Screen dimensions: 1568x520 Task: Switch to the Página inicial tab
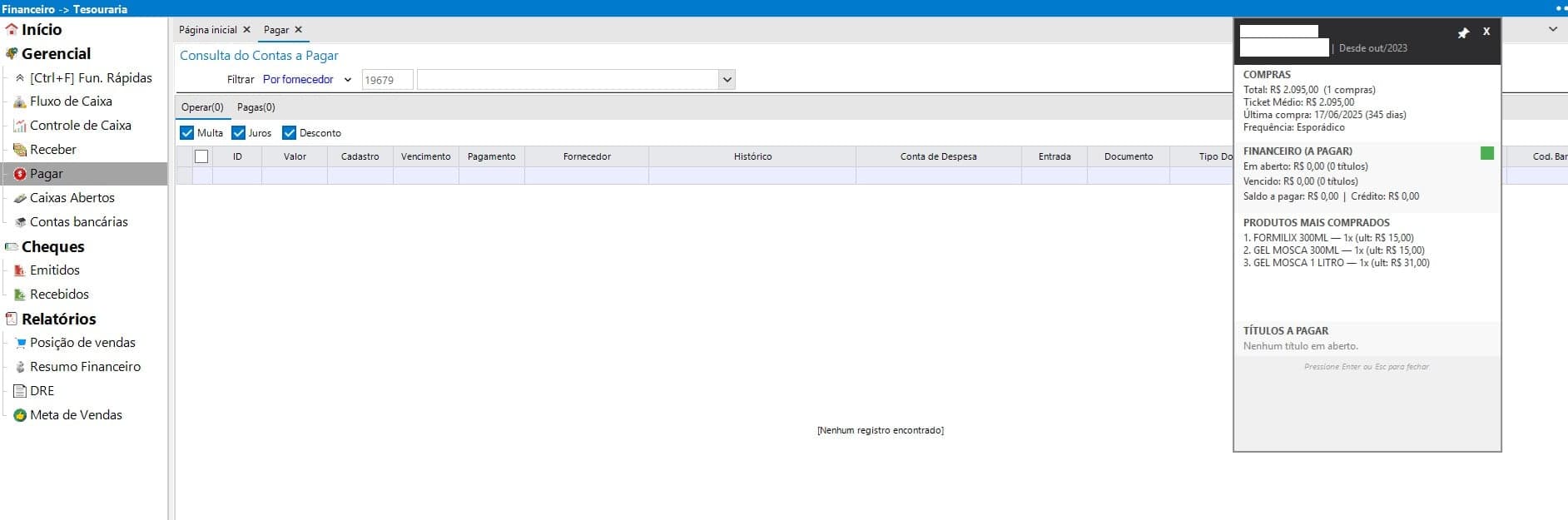[208, 29]
